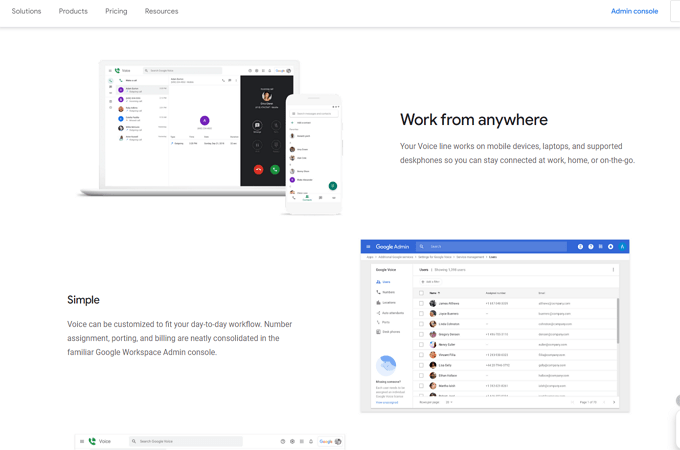
Task: Click the apps grid icon in Google Admin header
Action: point(601,247)
